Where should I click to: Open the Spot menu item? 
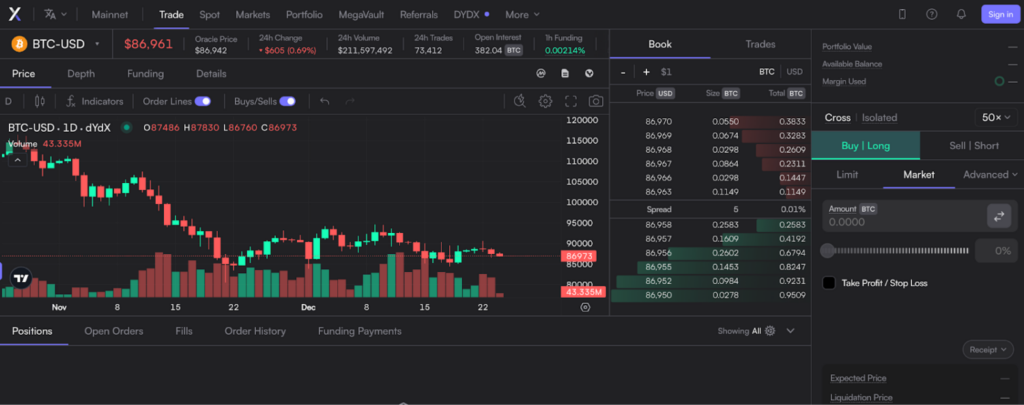[x=210, y=14]
